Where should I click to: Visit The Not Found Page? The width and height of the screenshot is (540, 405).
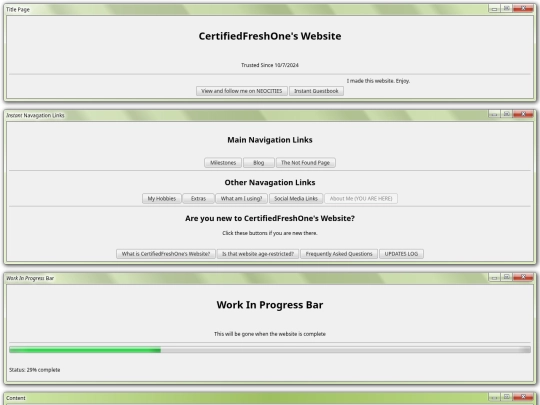(306, 163)
